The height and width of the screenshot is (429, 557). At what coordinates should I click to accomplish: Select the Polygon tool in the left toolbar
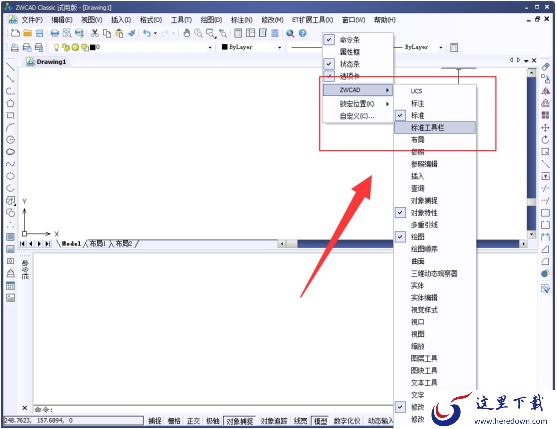[x=10, y=103]
